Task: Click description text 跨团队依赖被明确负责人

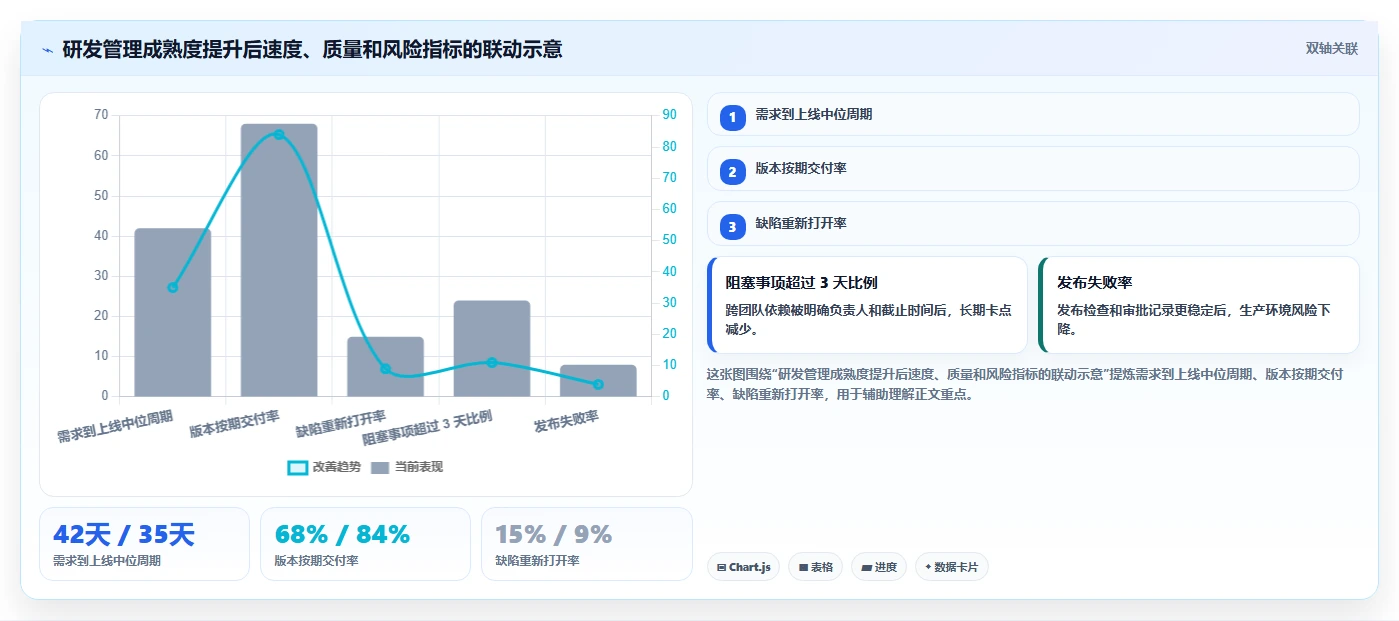Action: pyautogui.click(x=868, y=319)
